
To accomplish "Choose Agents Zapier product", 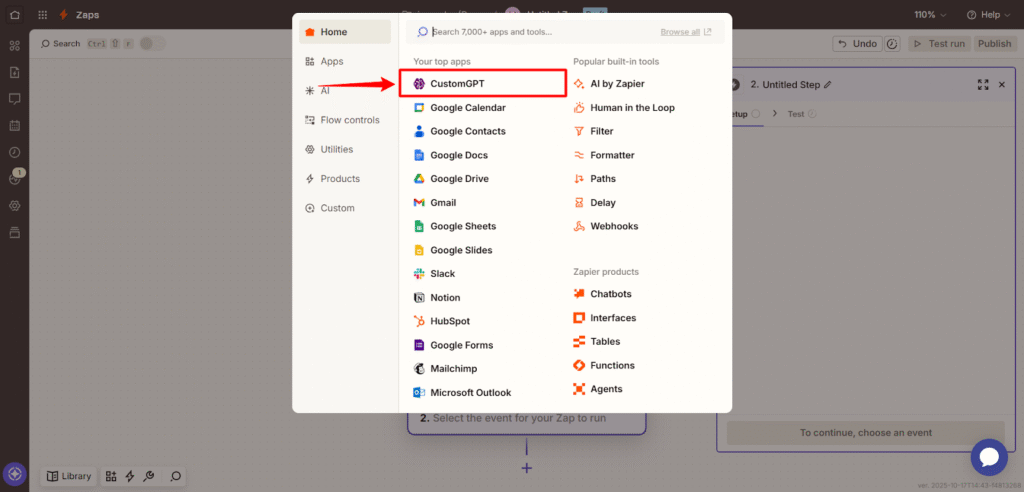I will 598,389.
